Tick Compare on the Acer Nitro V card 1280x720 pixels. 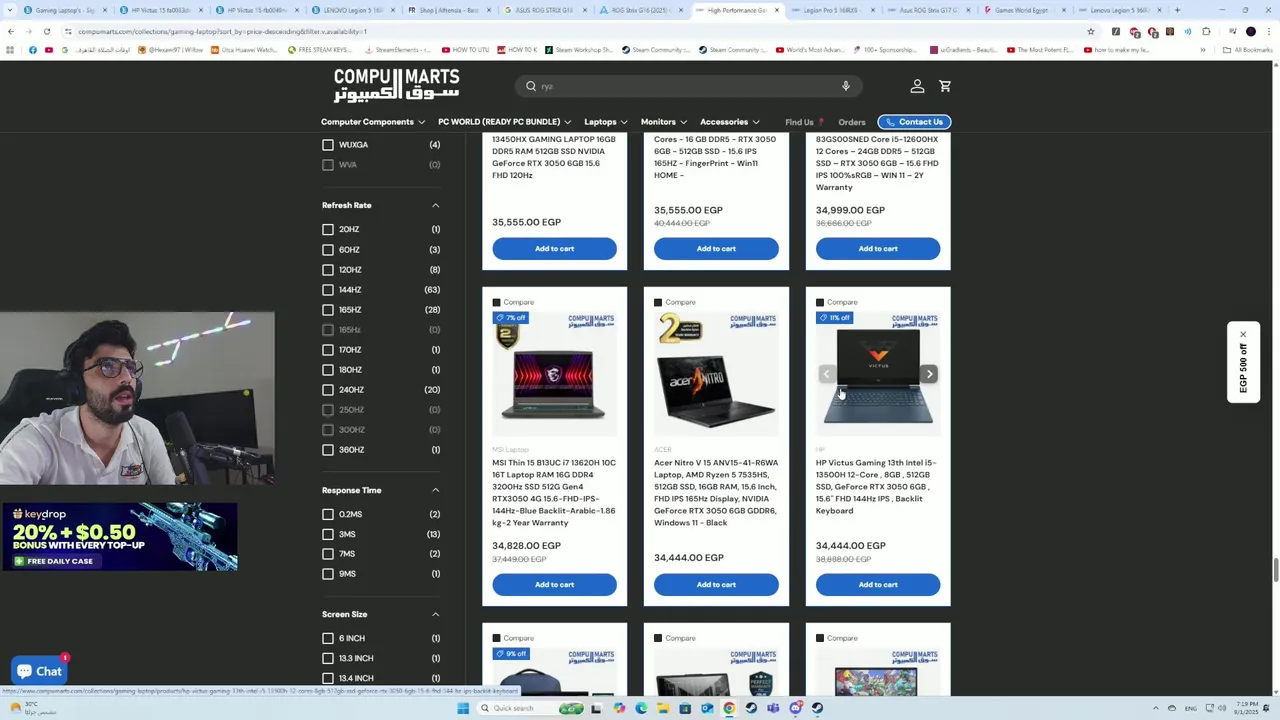[659, 302]
